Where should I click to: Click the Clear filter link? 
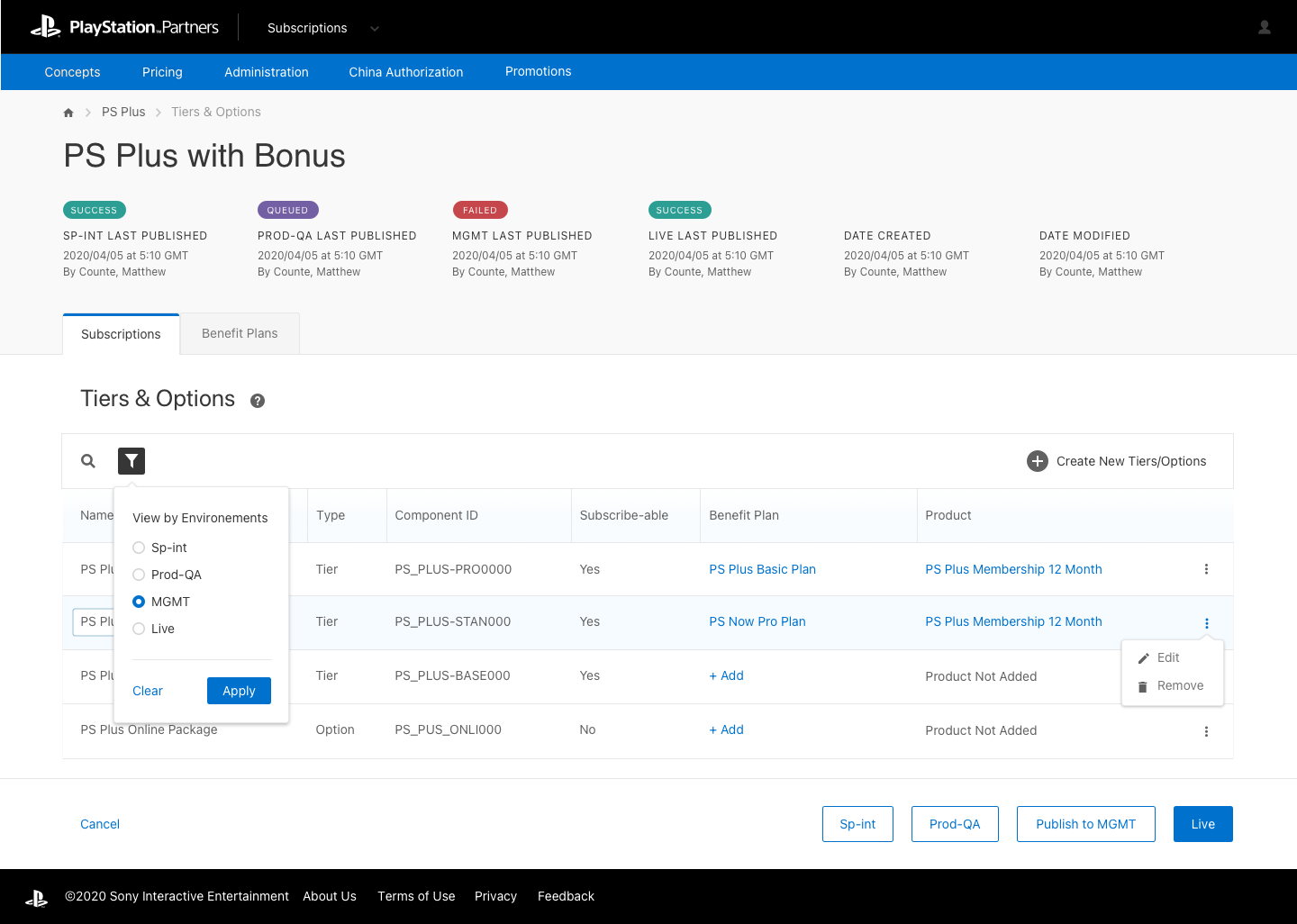point(148,691)
